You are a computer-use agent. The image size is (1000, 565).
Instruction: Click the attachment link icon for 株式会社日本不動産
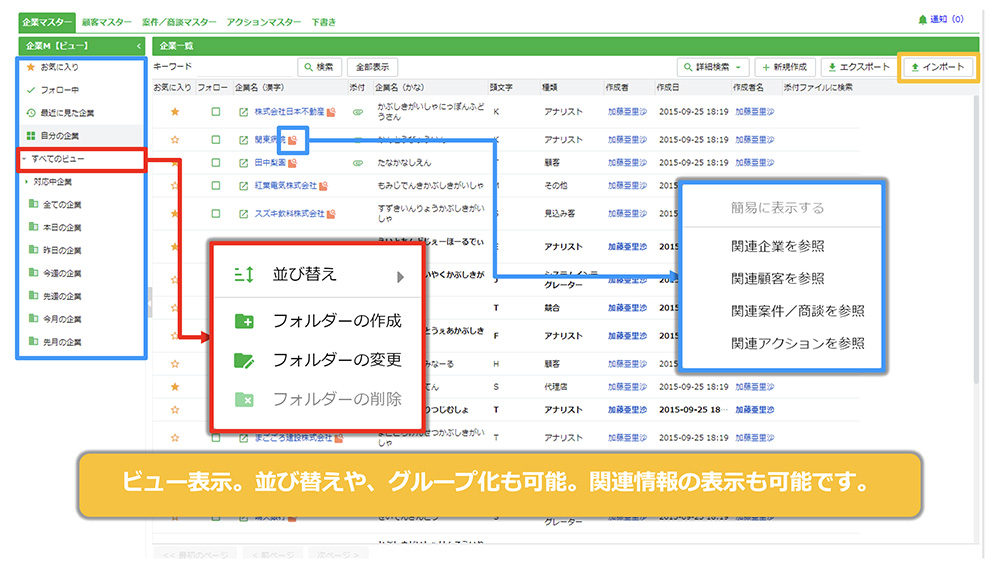click(x=358, y=112)
